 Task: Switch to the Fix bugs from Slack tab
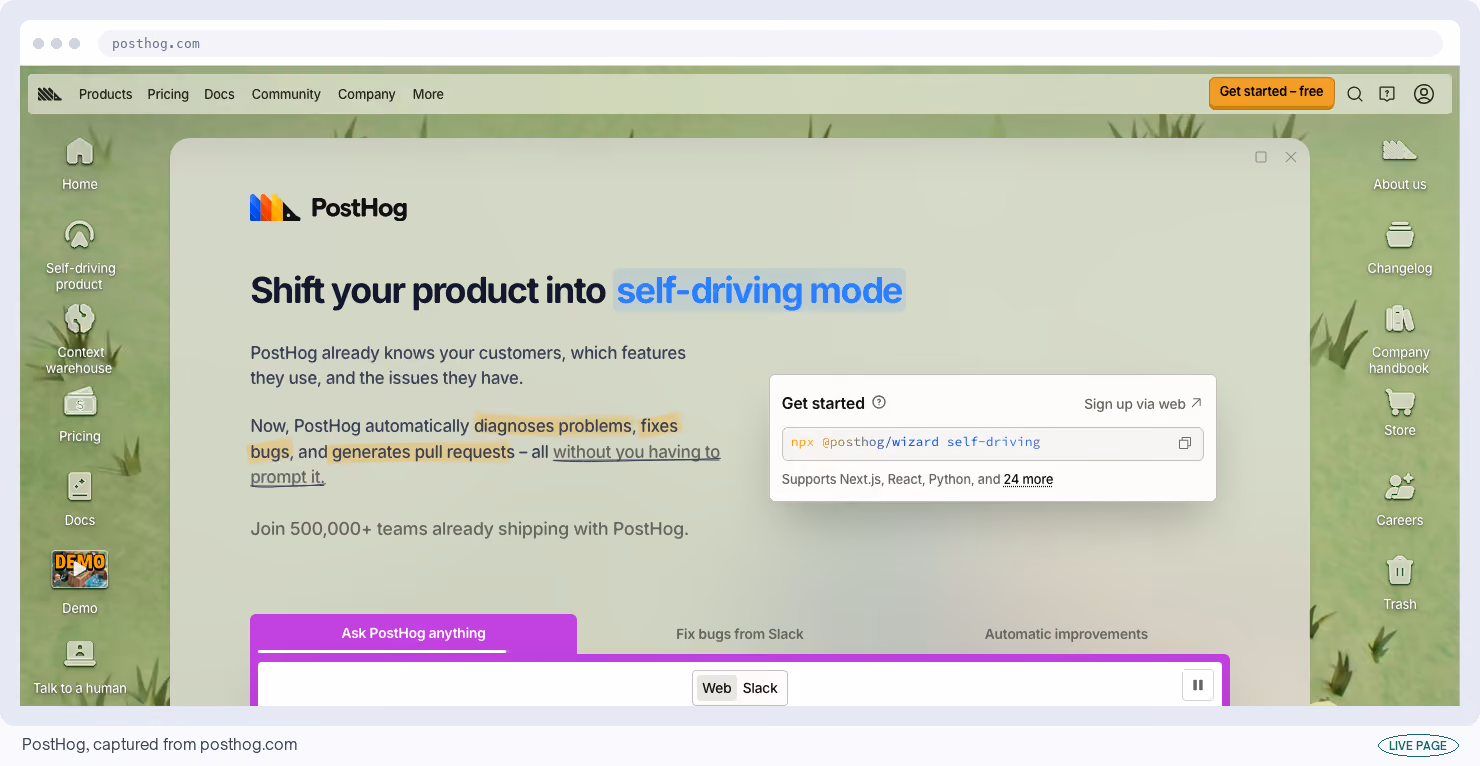(x=740, y=634)
